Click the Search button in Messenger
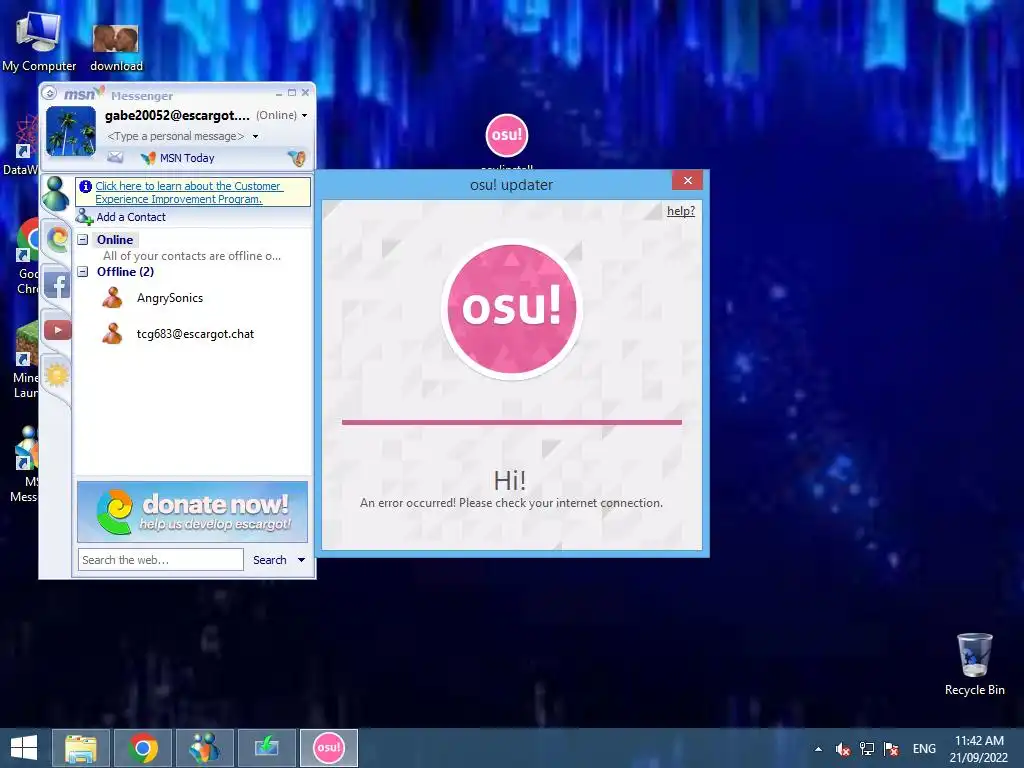Screen dimensions: 1024x768 [270, 560]
